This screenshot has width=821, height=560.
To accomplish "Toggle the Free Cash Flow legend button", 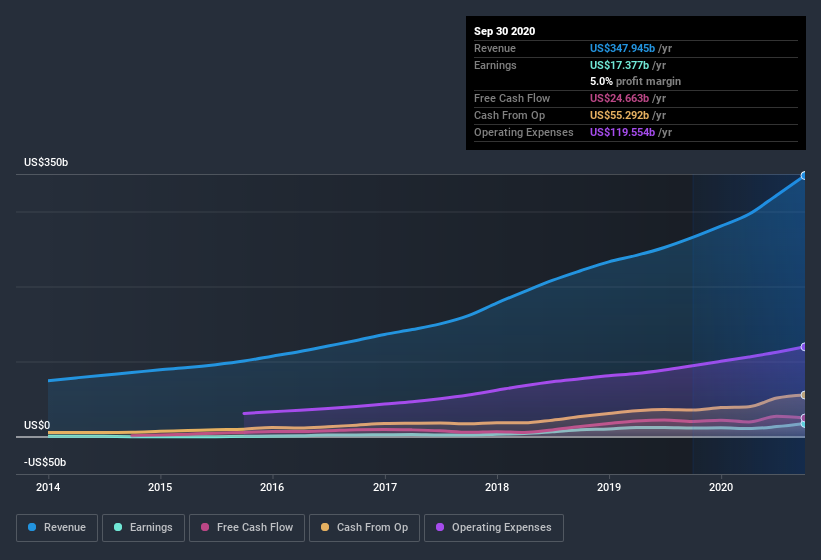I will point(247,528).
